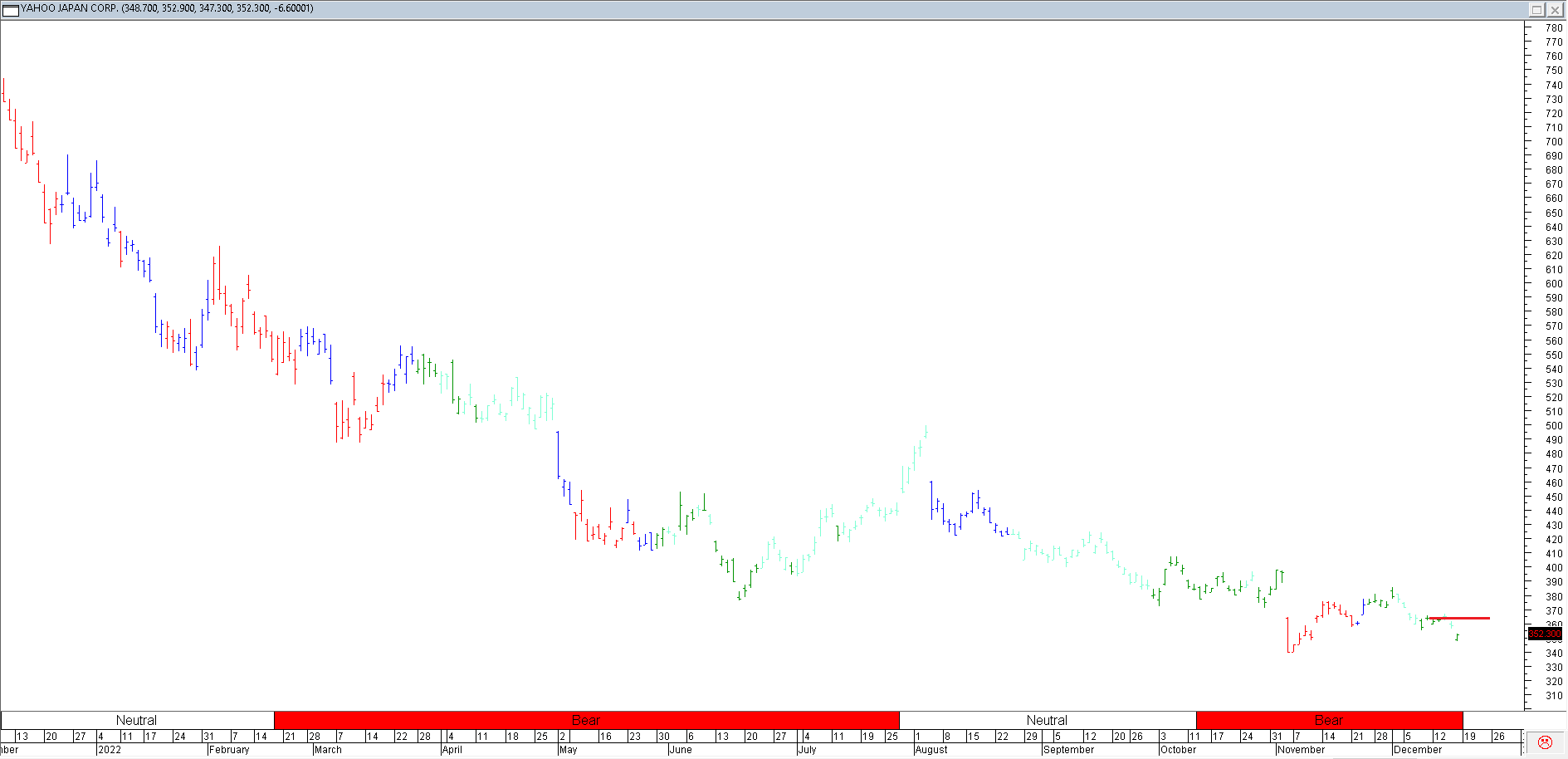This screenshot has width=1568, height=759.
Task: Select the Bear ribbon segment spanning March to July
Action: point(586,720)
